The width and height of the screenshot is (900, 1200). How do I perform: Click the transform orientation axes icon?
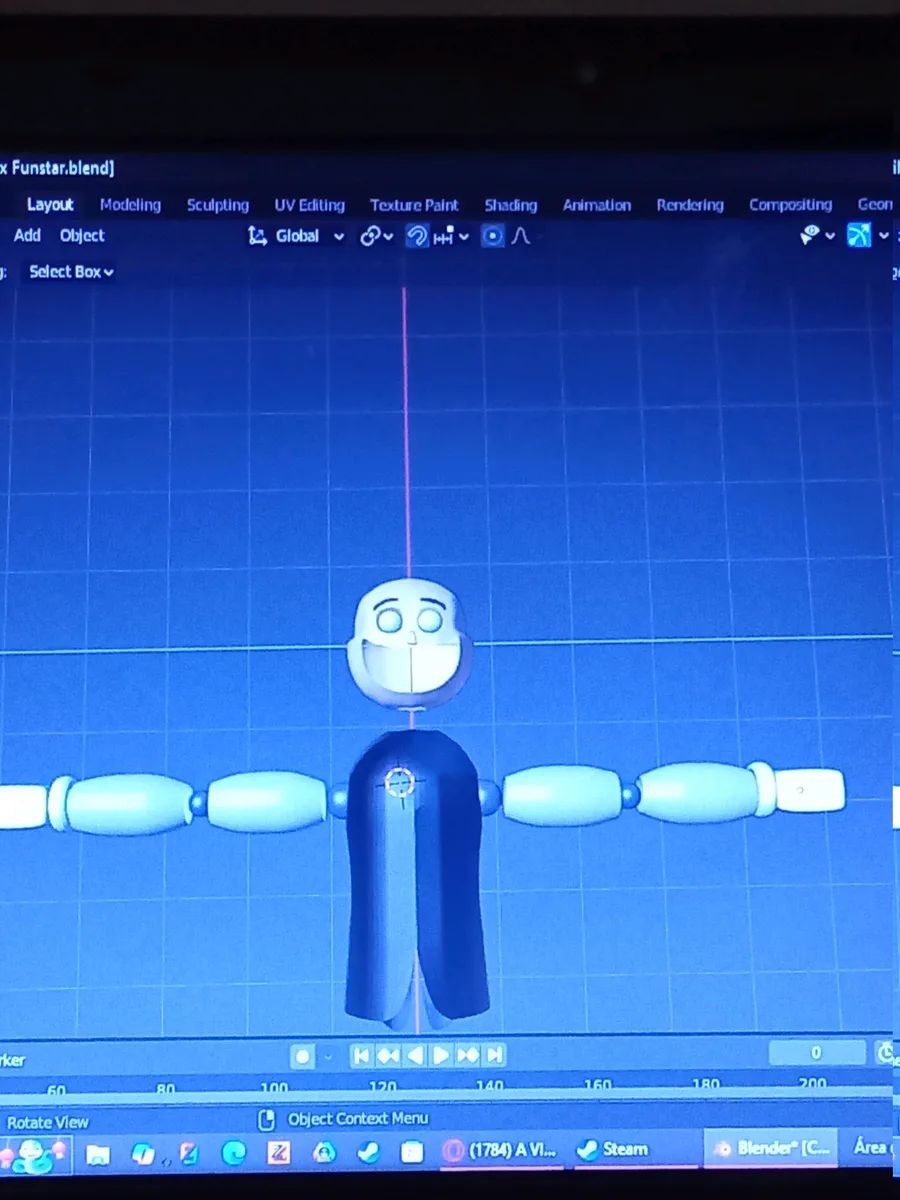257,236
